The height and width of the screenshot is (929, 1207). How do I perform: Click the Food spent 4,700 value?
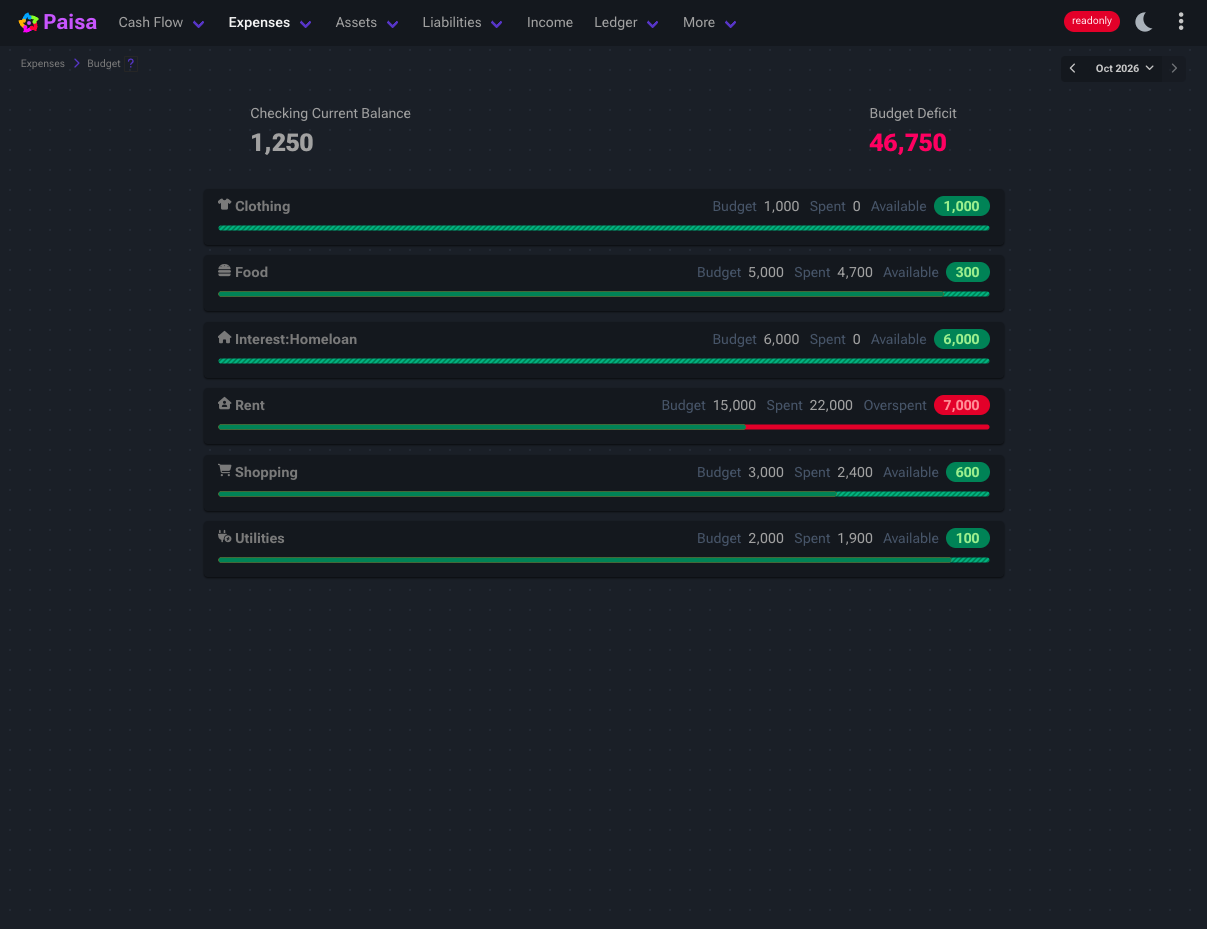(x=855, y=272)
